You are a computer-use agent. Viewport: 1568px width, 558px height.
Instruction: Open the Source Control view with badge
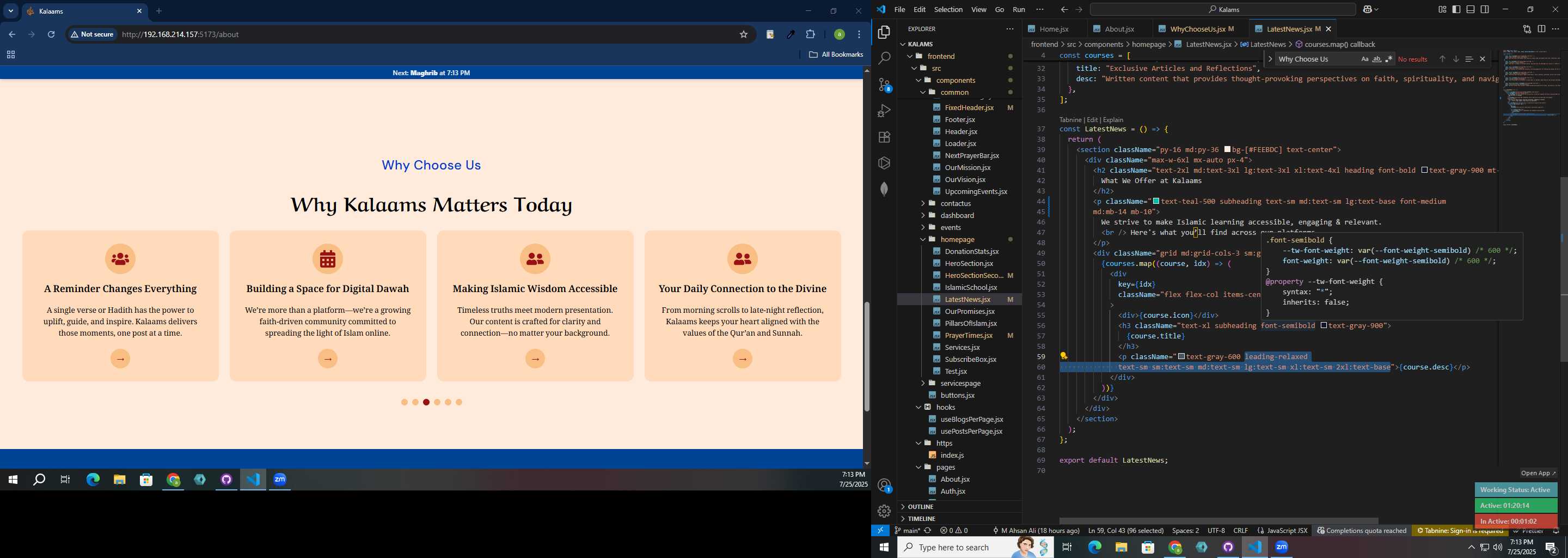pyautogui.click(x=884, y=84)
